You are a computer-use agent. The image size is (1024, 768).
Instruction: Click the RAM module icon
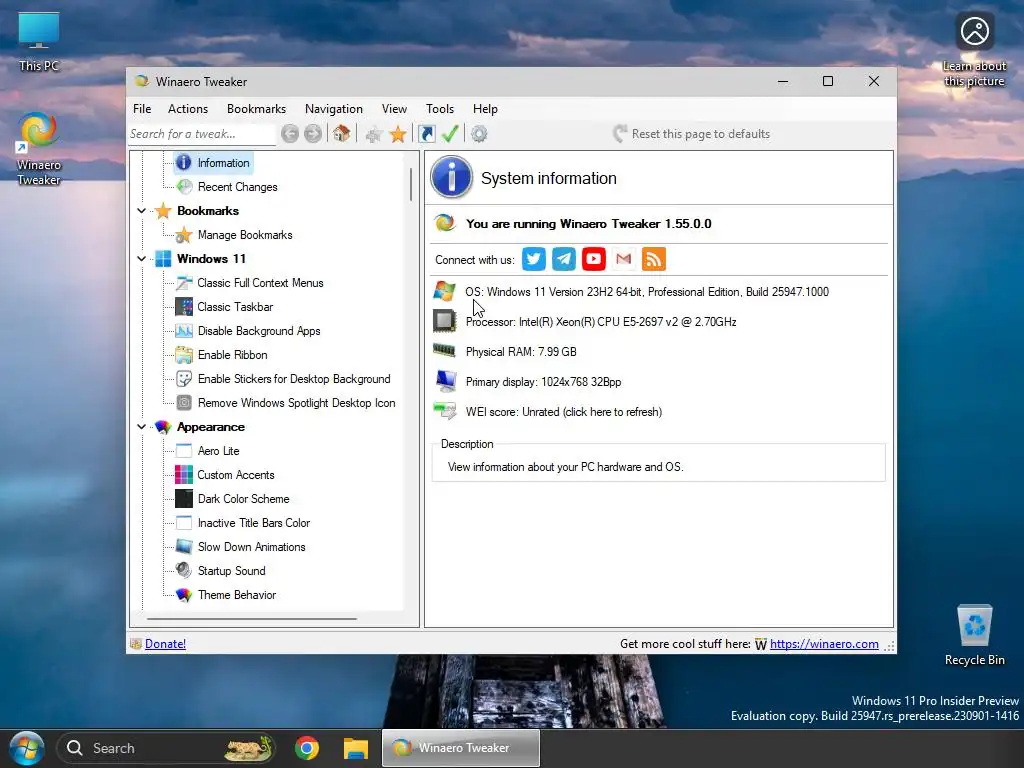pos(445,351)
